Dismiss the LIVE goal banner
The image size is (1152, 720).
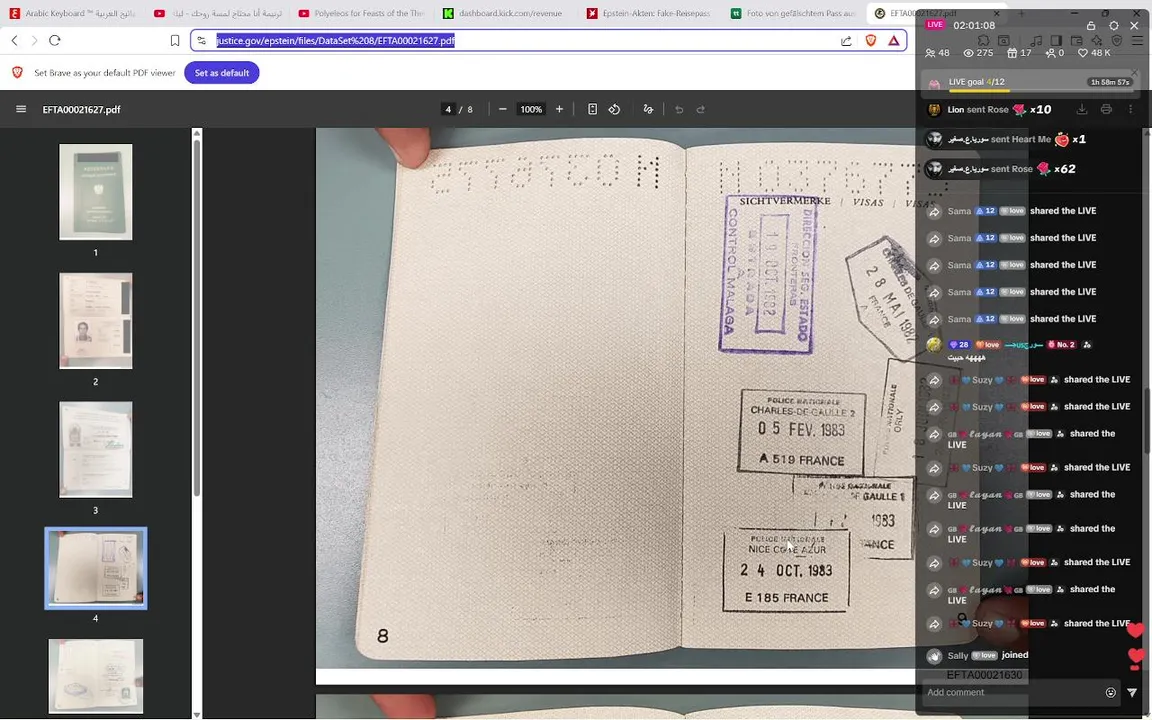[1134, 73]
